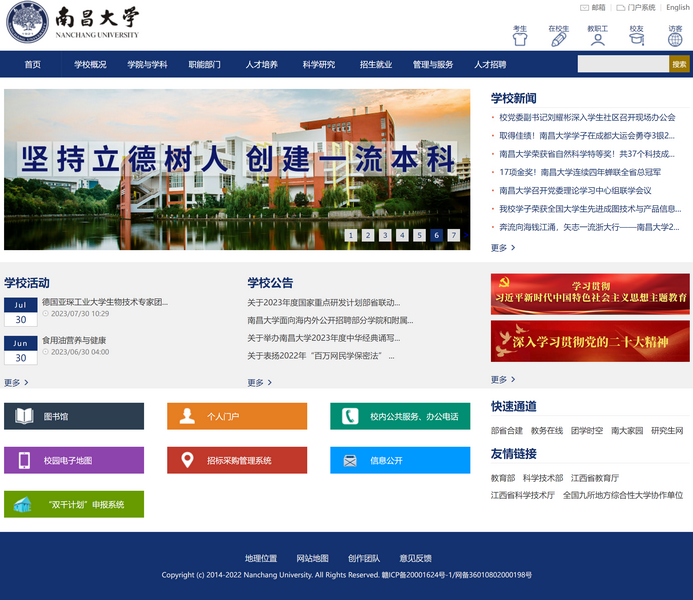The height and width of the screenshot is (600, 693).
Task: Open the 图书馆 library book tile
Action: tap(74, 416)
